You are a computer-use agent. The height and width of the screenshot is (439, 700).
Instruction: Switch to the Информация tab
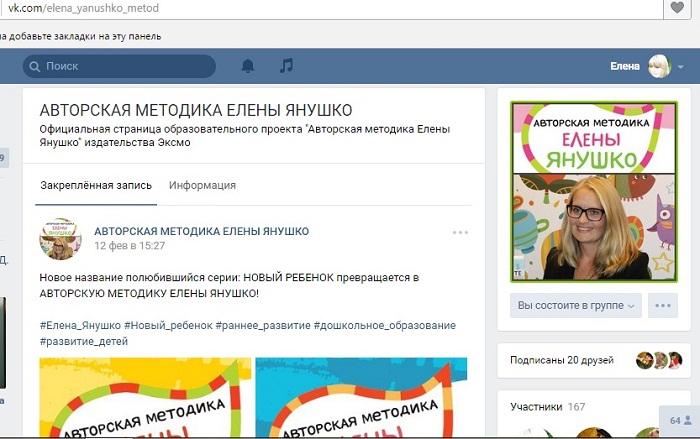click(x=202, y=185)
